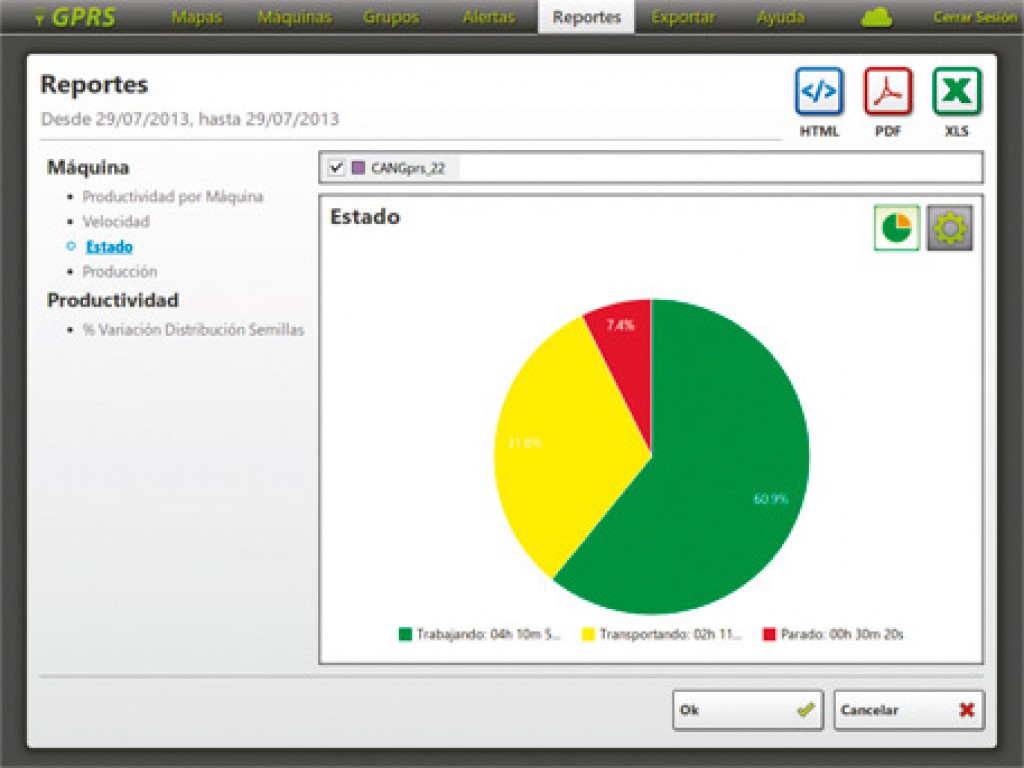Open chart settings gear icon

pyautogui.click(x=949, y=228)
